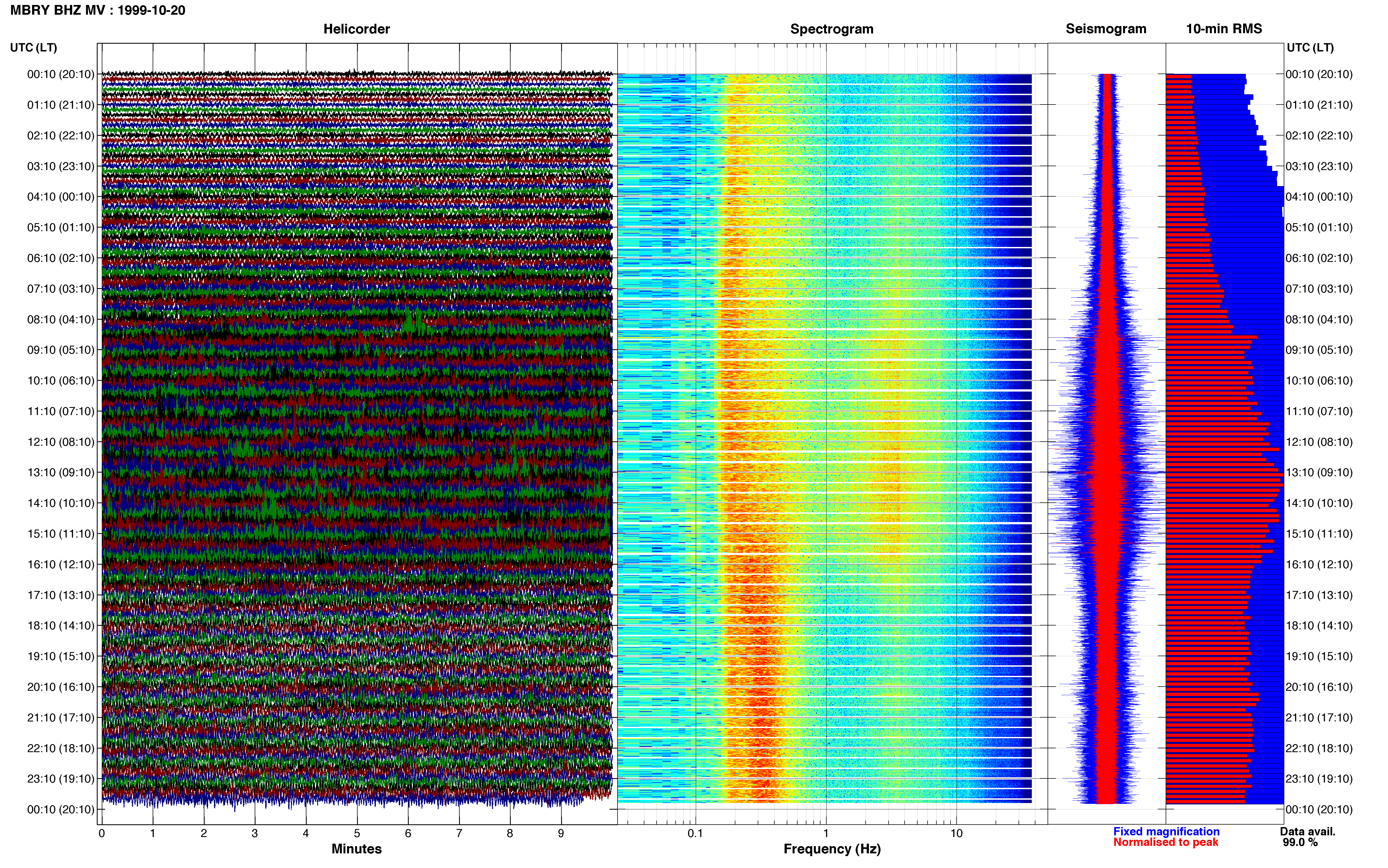Click 'UTC (LT)' label beside the Helicorder panel
Viewport: 1388px width, 868px height.
click(34, 48)
